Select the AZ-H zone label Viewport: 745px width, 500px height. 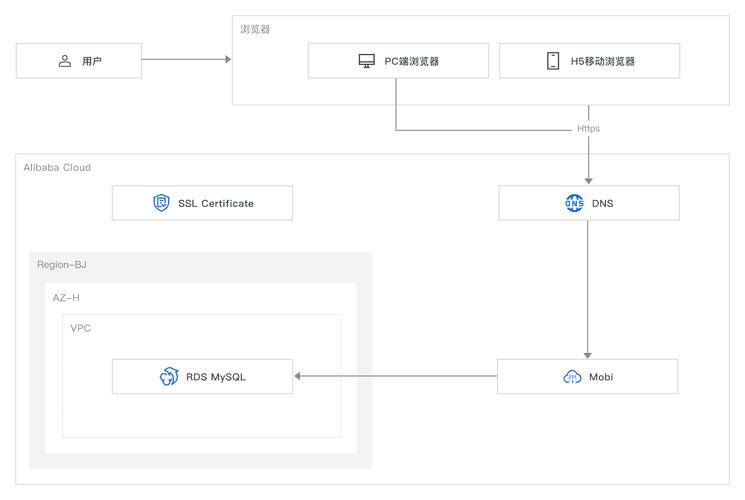66,298
